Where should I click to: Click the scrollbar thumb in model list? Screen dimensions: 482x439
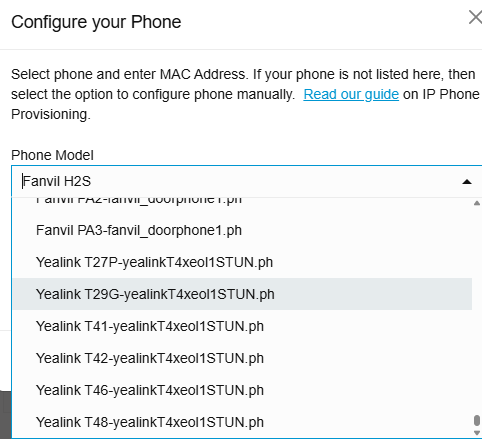click(x=477, y=421)
